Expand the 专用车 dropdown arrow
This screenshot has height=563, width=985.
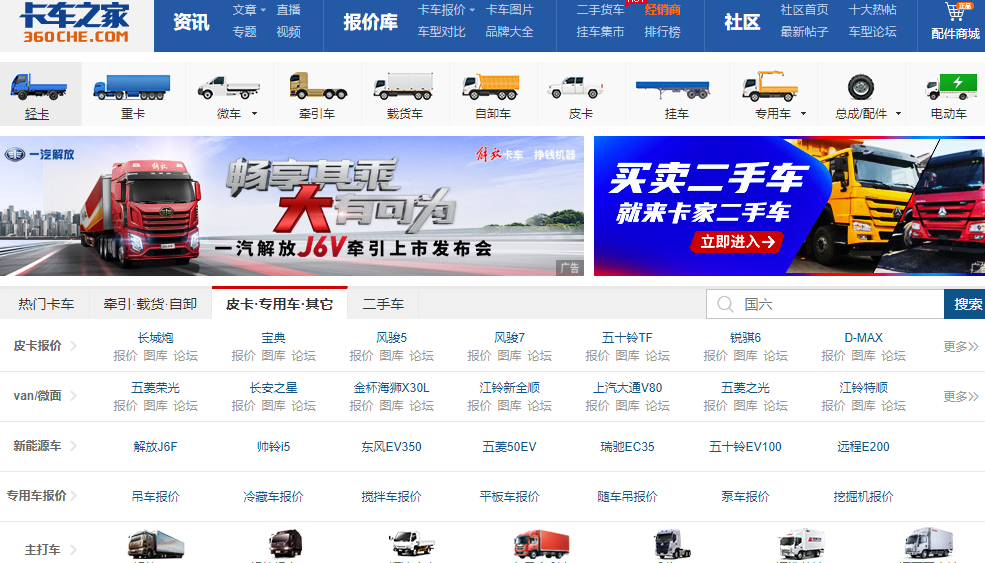point(803,114)
